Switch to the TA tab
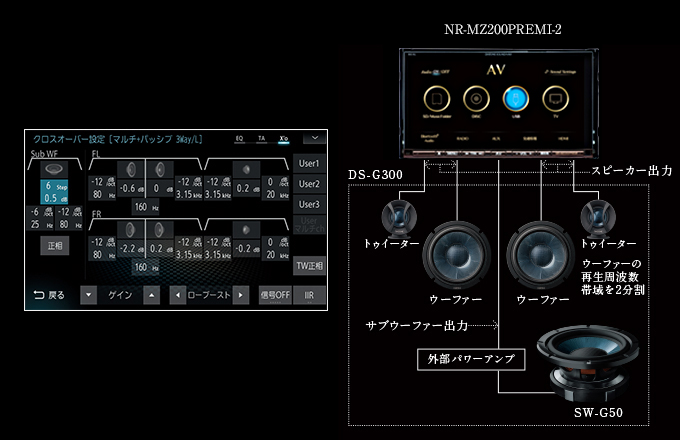The height and width of the screenshot is (440, 680). [x=262, y=138]
